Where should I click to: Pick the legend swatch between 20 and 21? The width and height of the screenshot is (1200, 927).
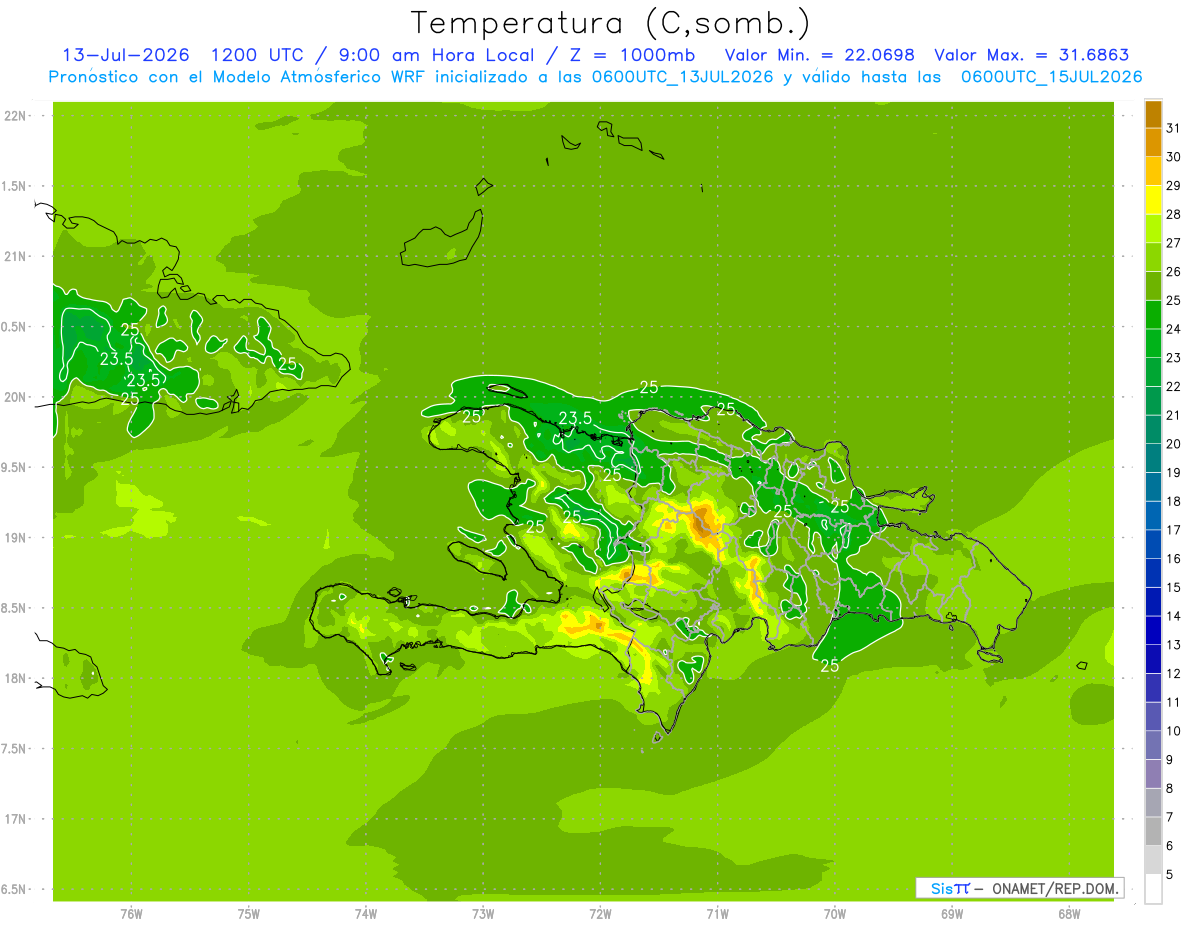pyautogui.click(x=1153, y=430)
